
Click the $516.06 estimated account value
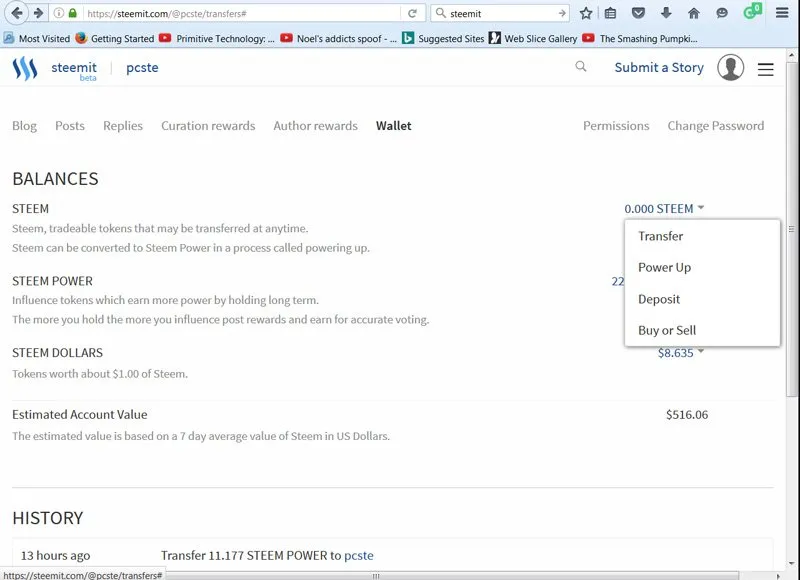pyautogui.click(x=687, y=415)
